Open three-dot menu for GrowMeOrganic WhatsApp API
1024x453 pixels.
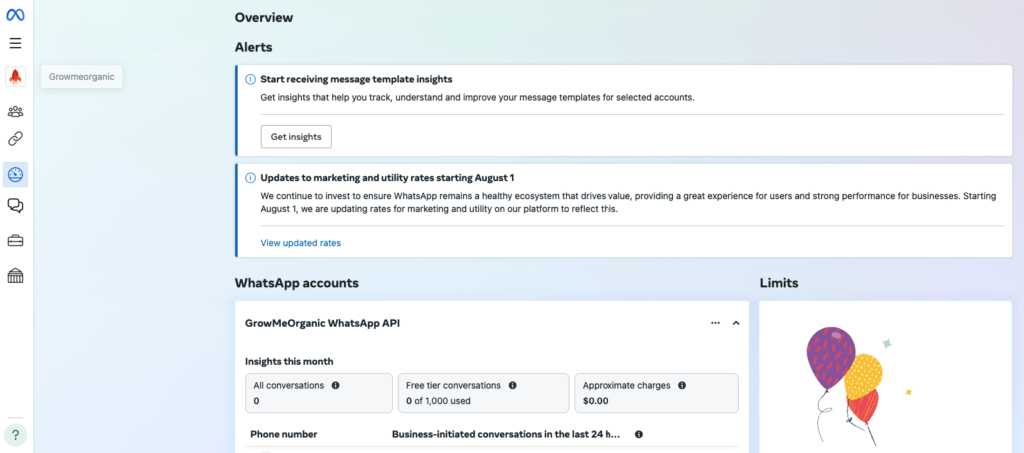pos(715,323)
